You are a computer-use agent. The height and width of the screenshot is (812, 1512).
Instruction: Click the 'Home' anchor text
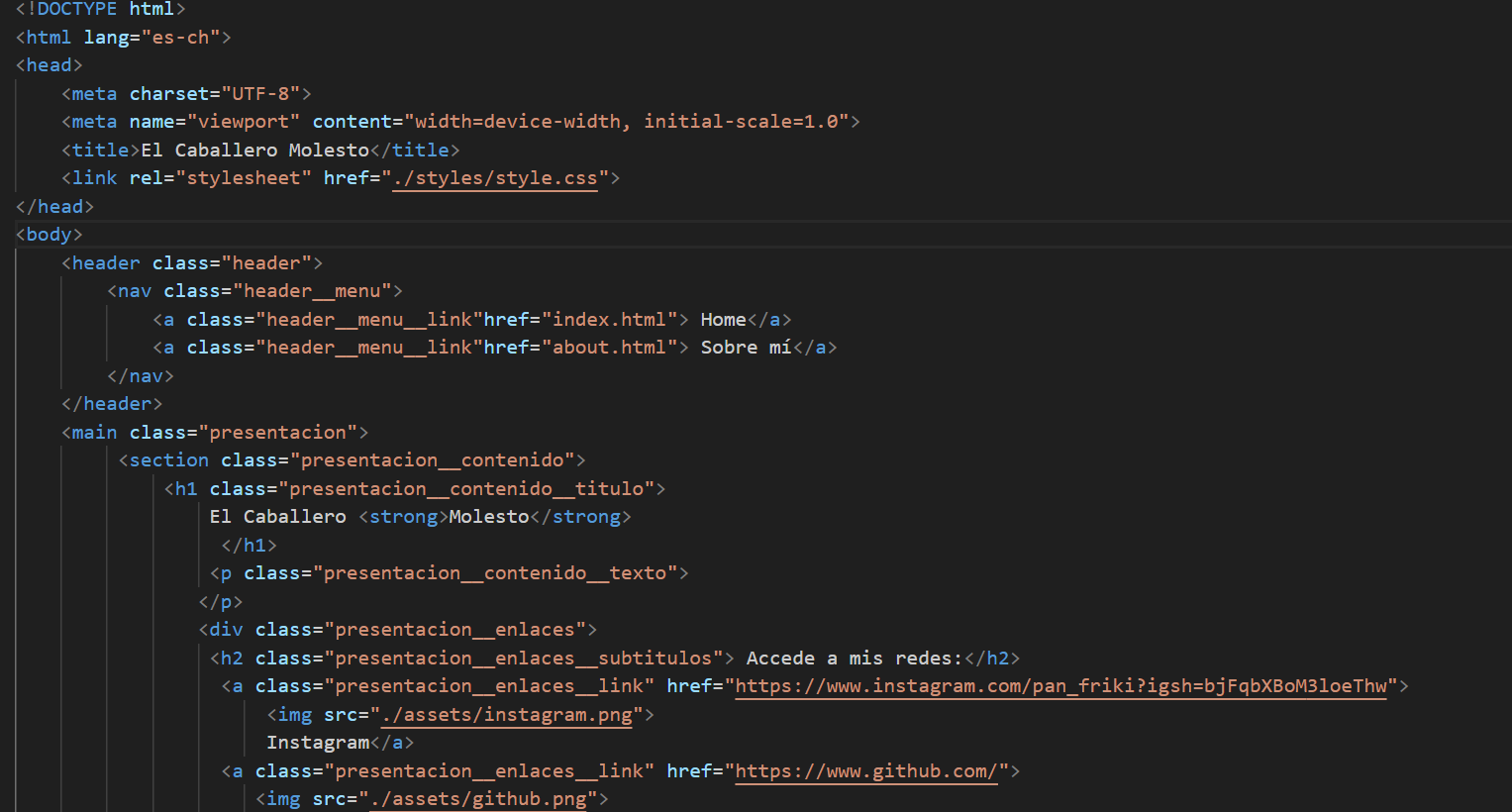coord(724,320)
